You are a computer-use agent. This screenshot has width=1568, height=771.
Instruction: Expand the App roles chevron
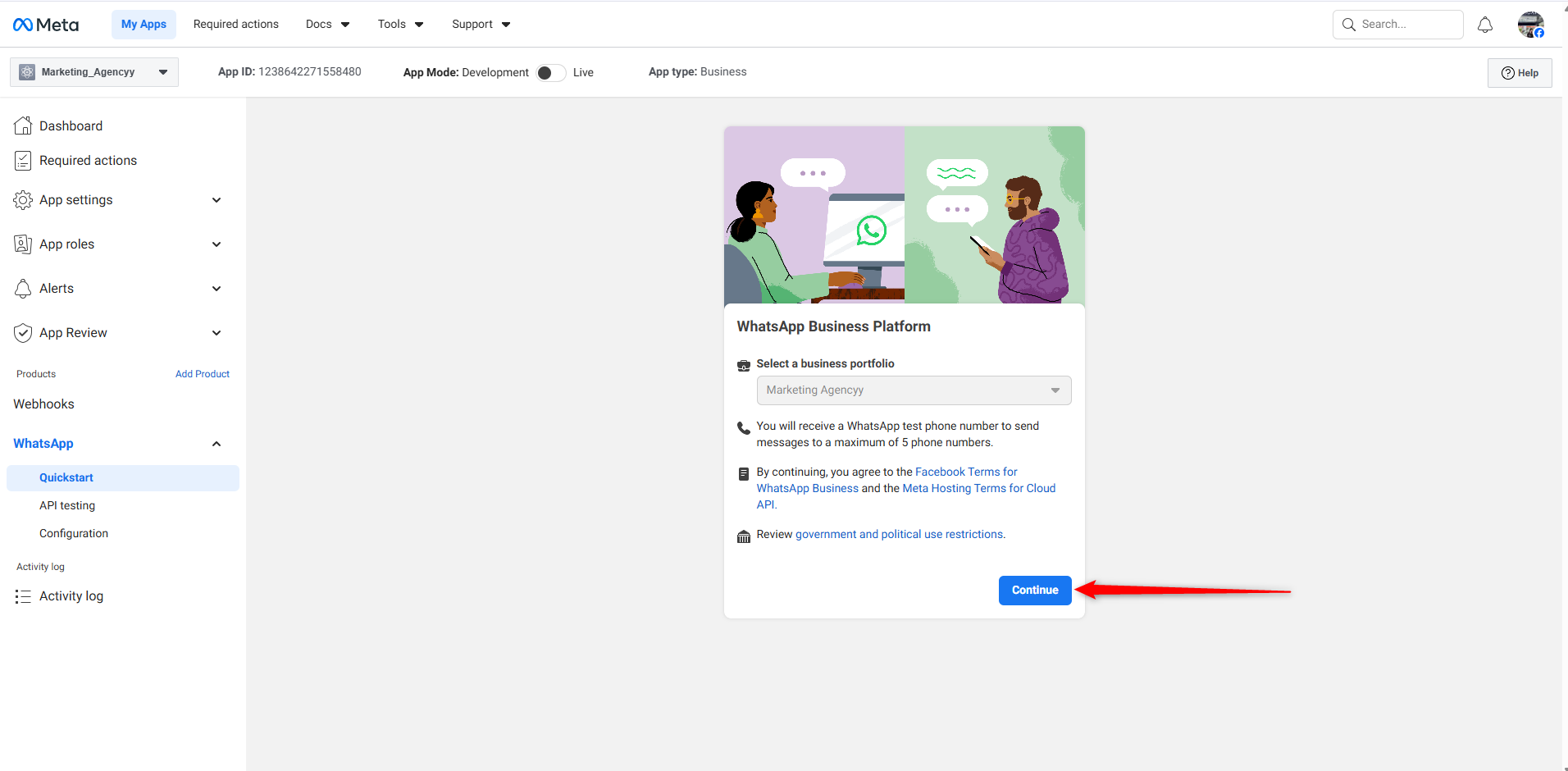pyautogui.click(x=217, y=244)
